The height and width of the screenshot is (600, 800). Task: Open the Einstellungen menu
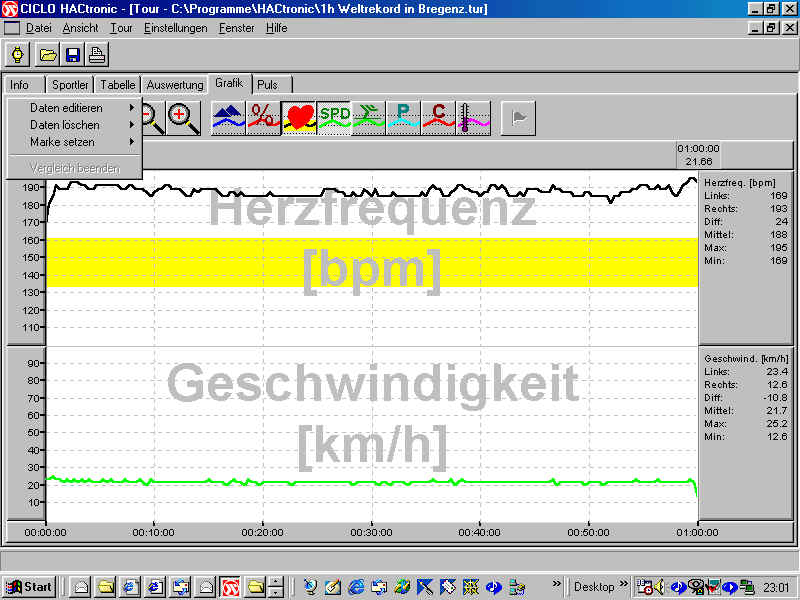(175, 28)
